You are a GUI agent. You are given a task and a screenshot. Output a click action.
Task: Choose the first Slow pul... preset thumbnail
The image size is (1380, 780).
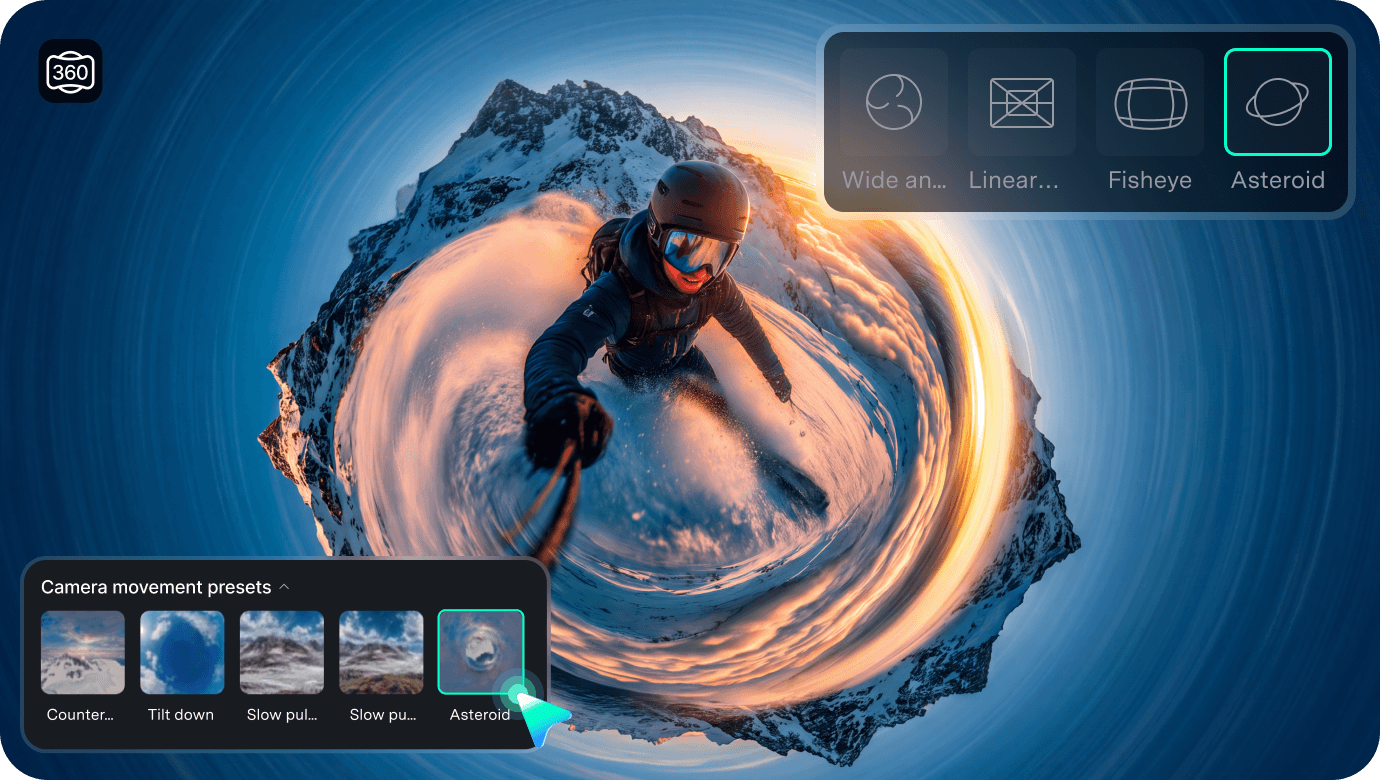(282, 652)
